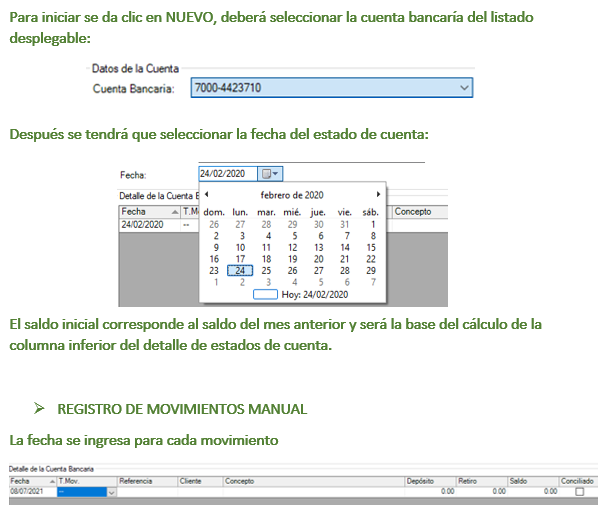Select day 20 in the calendar

point(318,259)
